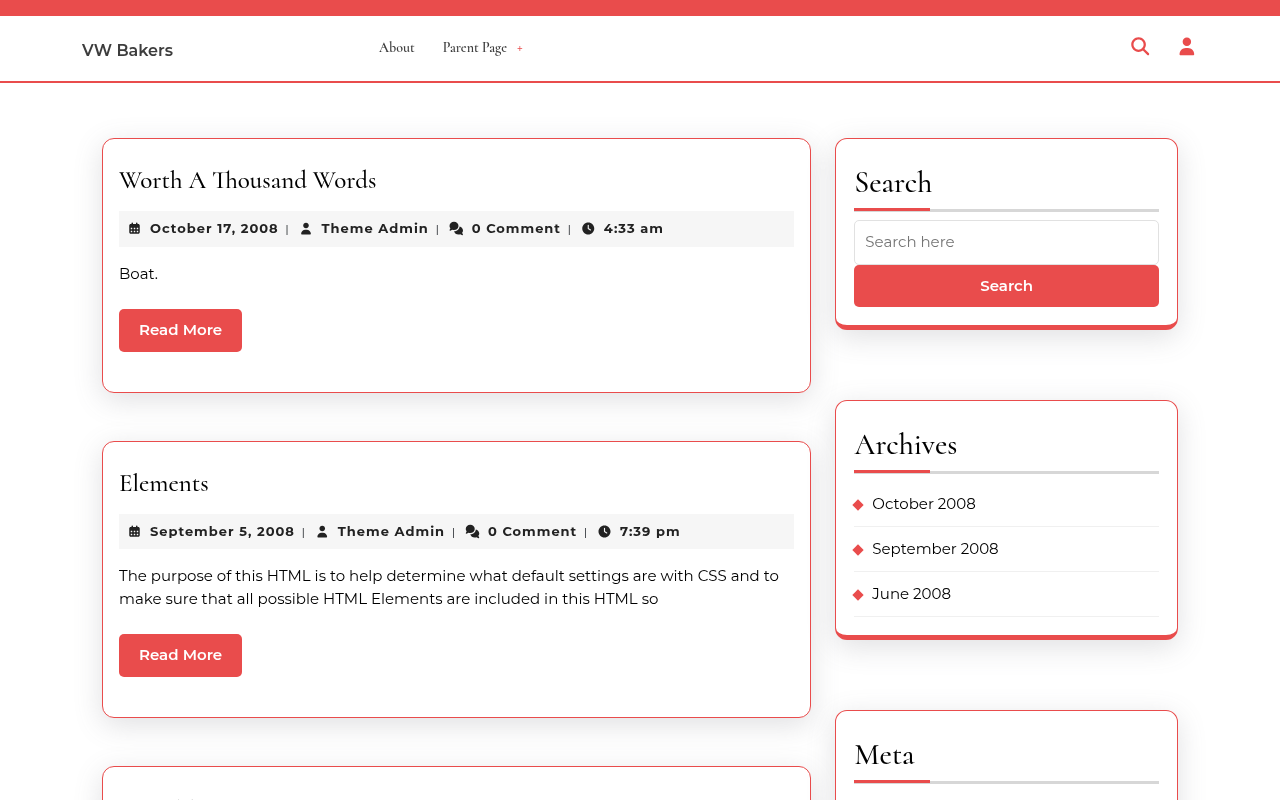
Task: Click diamond bullet beside June 2008
Action: pyautogui.click(x=858, y=595)
